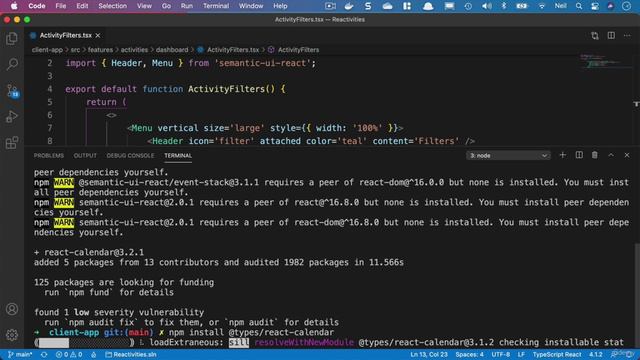640x360 pixels.
Task: Maximize the terminal panel with chevron up
Action: coord(611,155)
